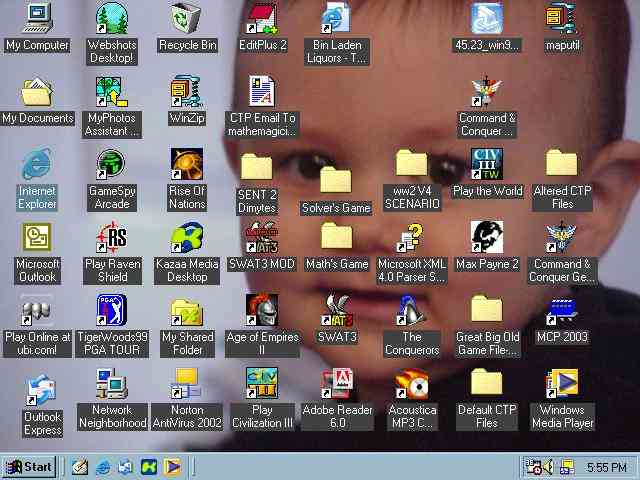Click the Start button

tap(29, 467)
